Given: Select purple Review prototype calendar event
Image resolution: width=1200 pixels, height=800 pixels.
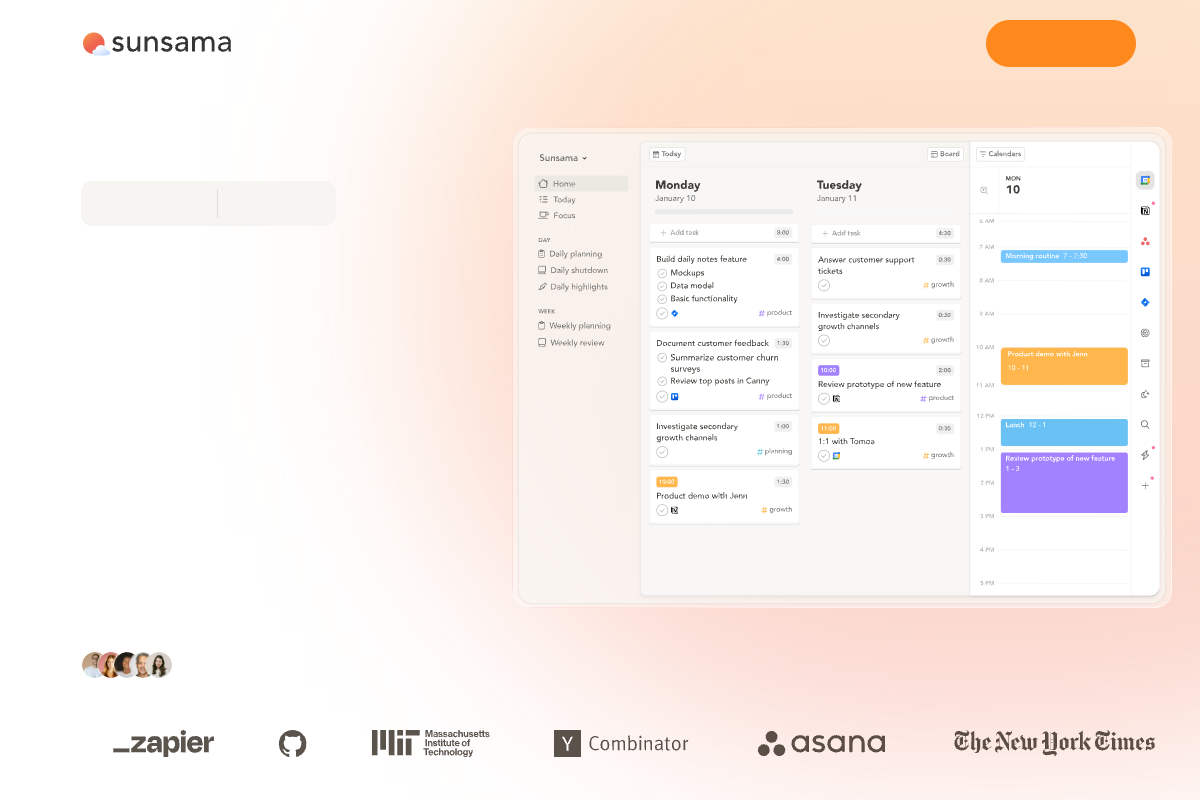Looking at the screenshot, I should [1064, 483].
